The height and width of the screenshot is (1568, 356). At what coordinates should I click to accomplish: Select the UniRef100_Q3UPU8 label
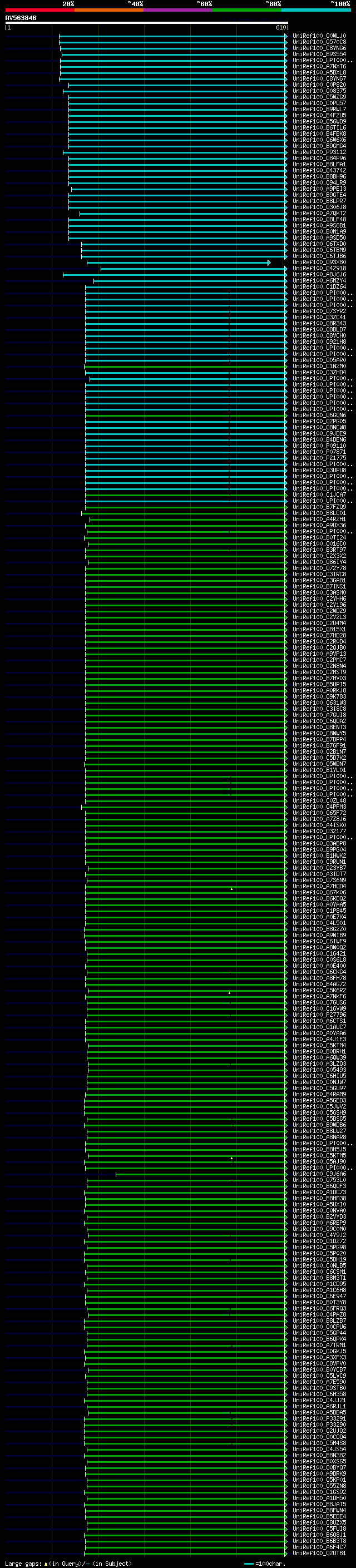(x=319, y=470)
